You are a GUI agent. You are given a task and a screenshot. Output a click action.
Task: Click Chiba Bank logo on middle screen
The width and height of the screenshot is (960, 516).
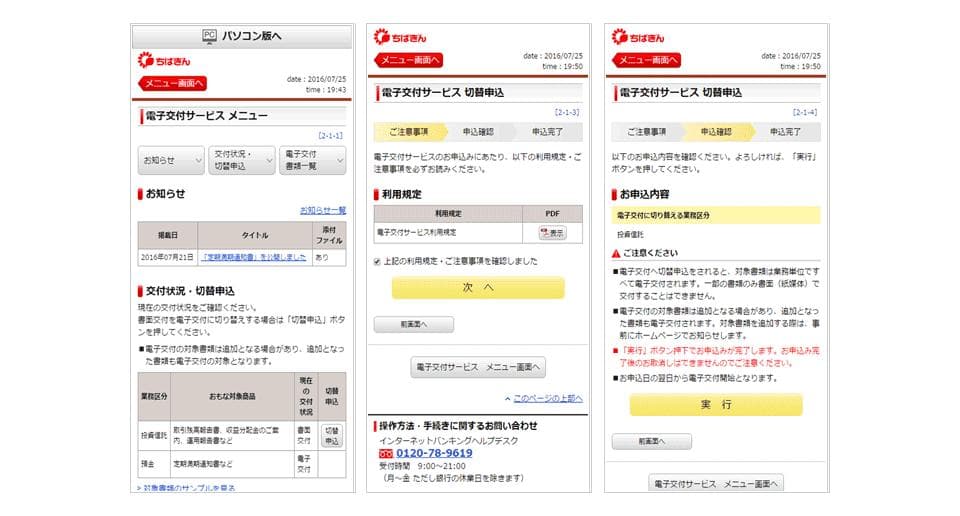tap(399, 38)
